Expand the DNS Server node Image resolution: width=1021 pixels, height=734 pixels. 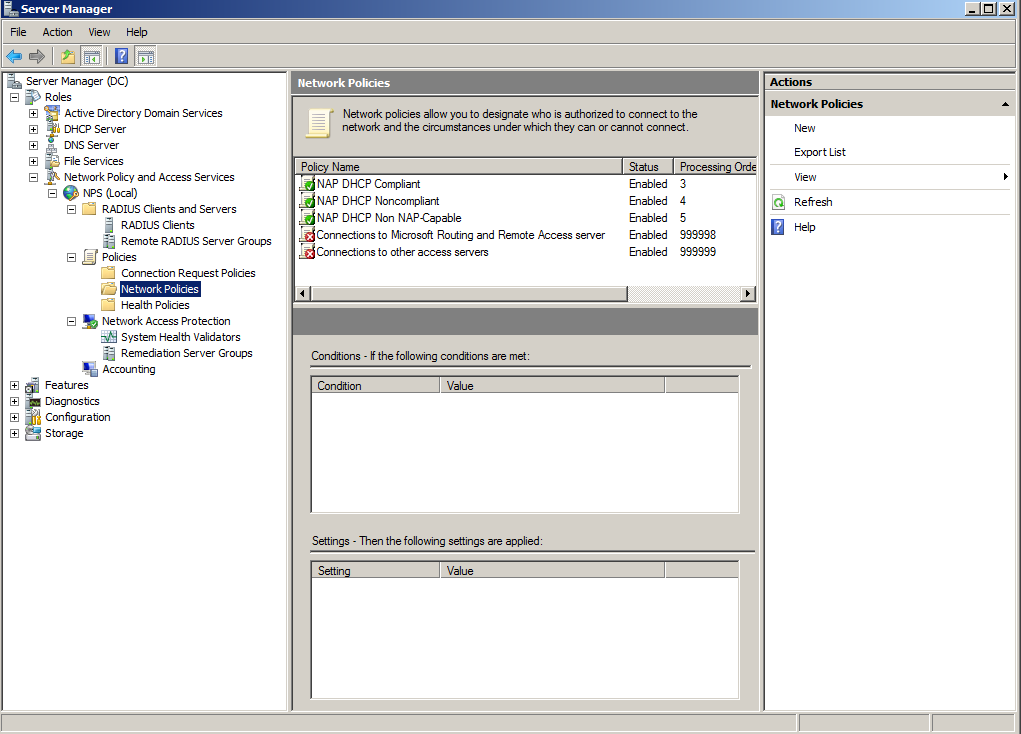pos(33,145)
